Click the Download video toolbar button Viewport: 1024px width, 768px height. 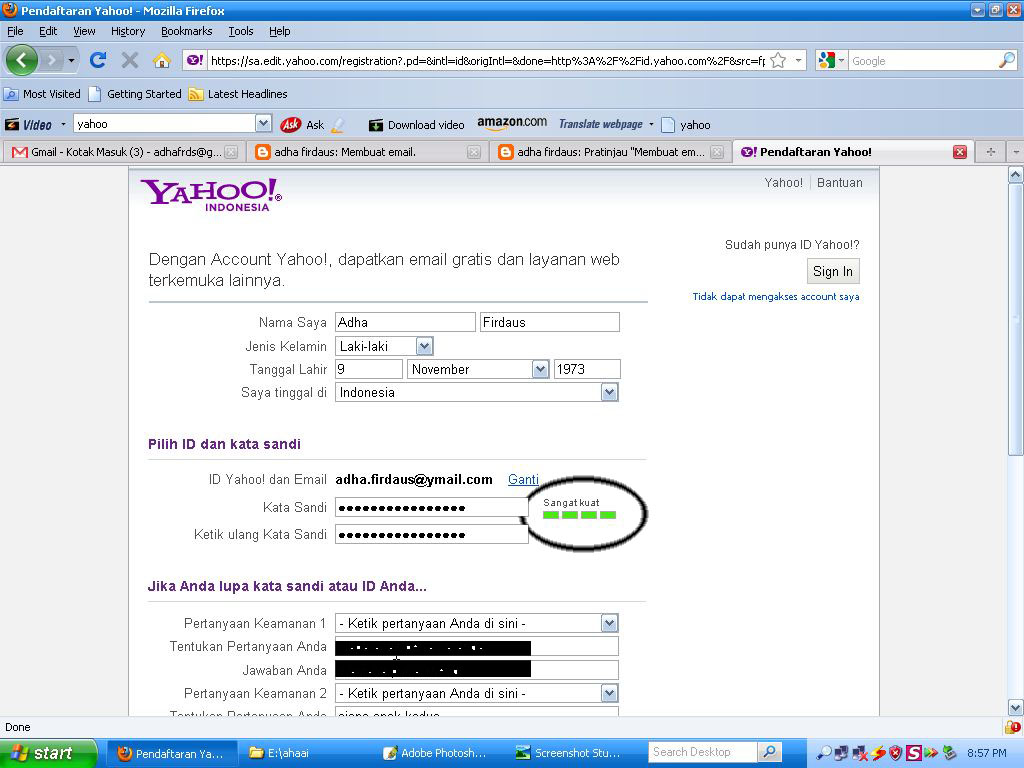tap(417, 125)
